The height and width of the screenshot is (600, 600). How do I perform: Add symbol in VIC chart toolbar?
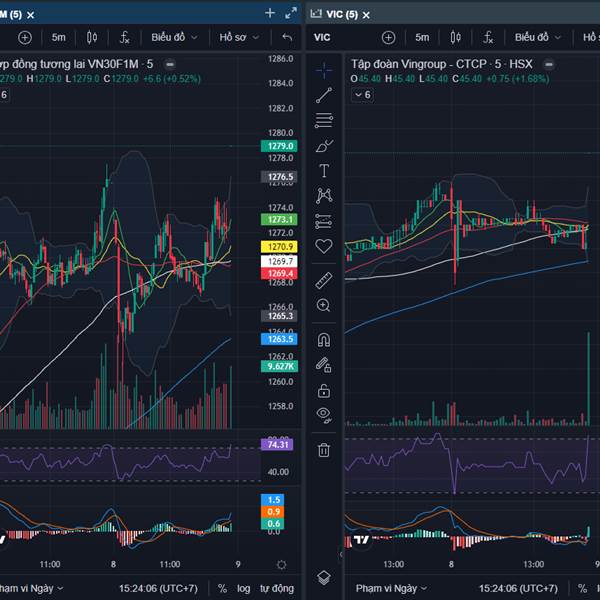[388, 38]
